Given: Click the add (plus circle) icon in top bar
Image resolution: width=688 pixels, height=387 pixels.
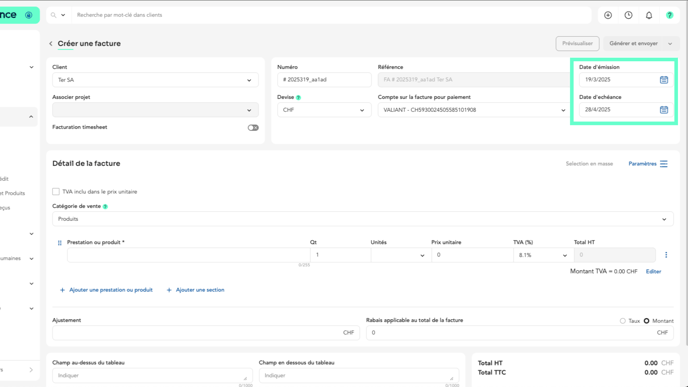Looking at the screenshot, I should [608, 15].
